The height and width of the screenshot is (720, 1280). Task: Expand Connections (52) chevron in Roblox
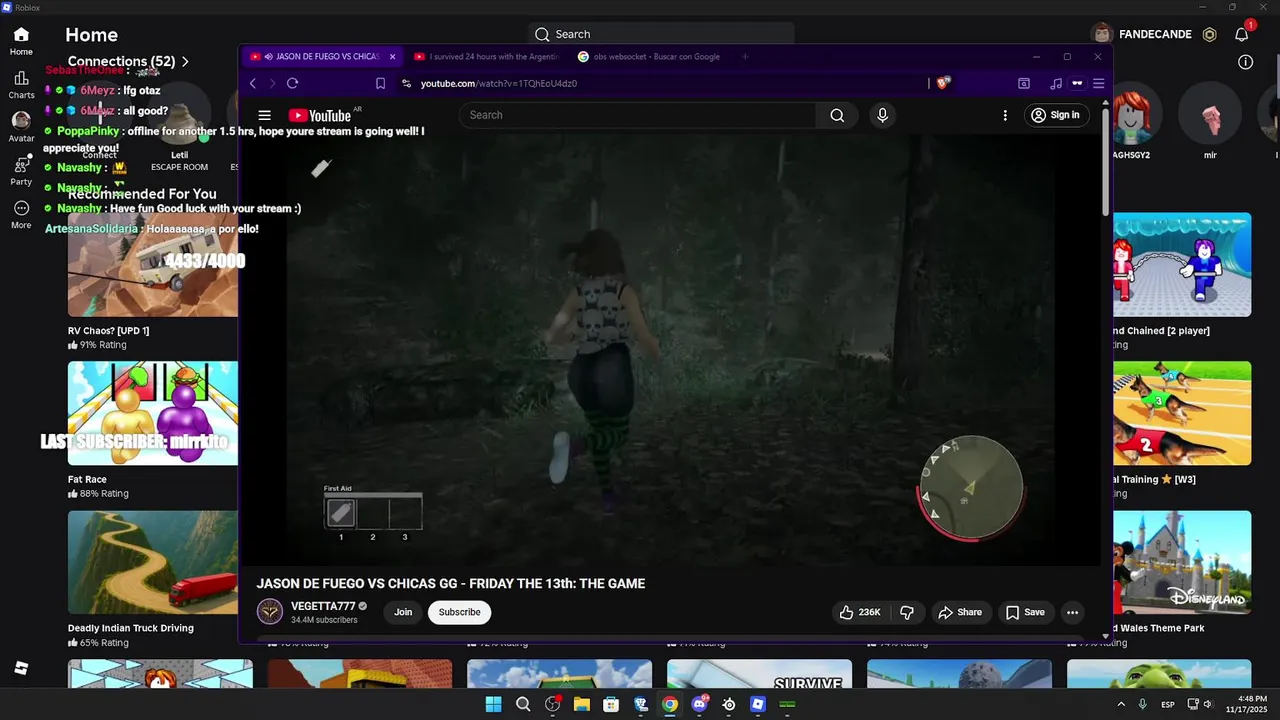point(185,61)
